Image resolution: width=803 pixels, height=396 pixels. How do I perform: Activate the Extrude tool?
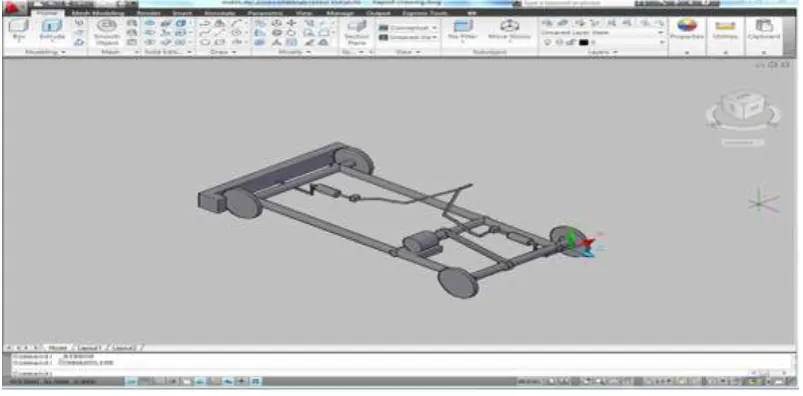tap(52, 30)
